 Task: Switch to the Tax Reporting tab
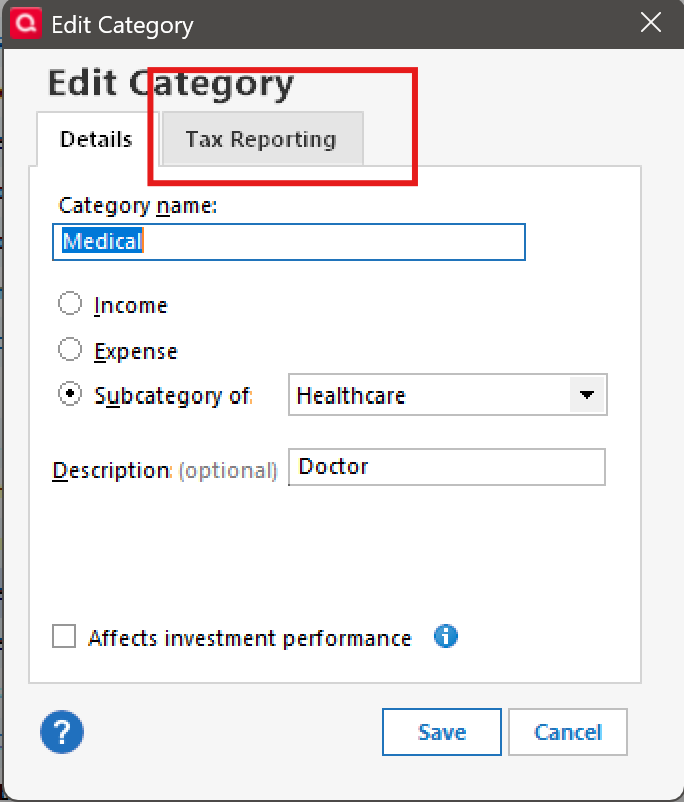point(260,139)
